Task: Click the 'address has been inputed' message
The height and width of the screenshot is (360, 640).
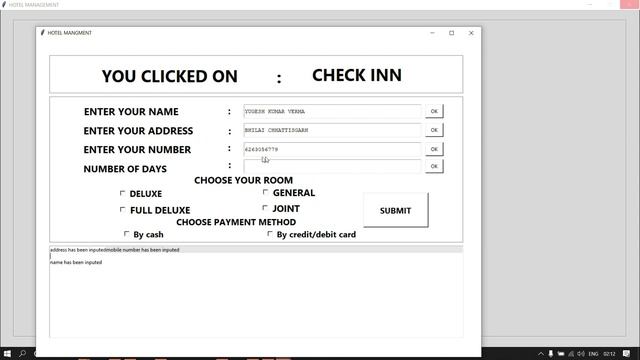Action: tap(78, 250)
